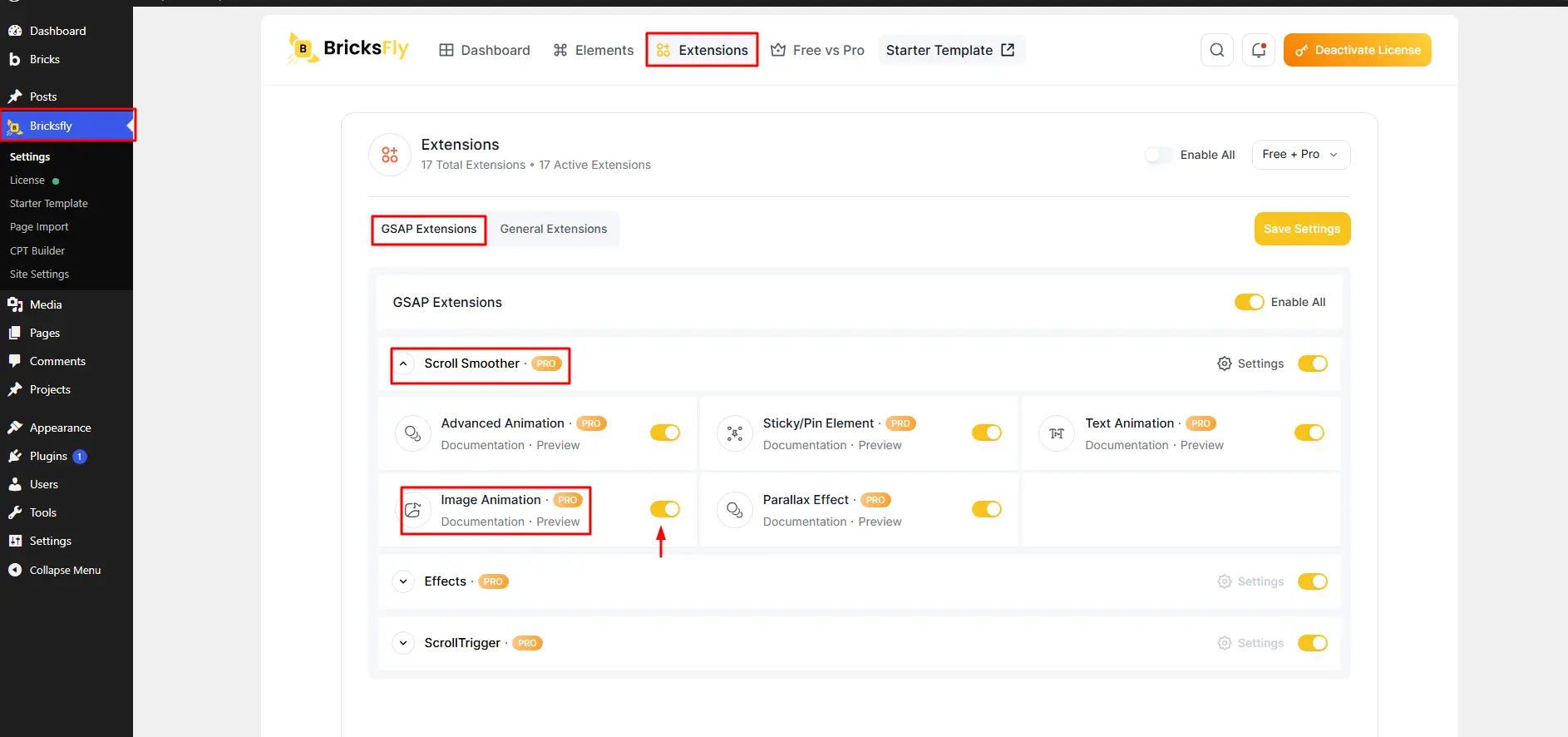Click the Tools wrench icon
Image resolution: width=1568 pixels, height=737 pixels.
pos(15,512)
